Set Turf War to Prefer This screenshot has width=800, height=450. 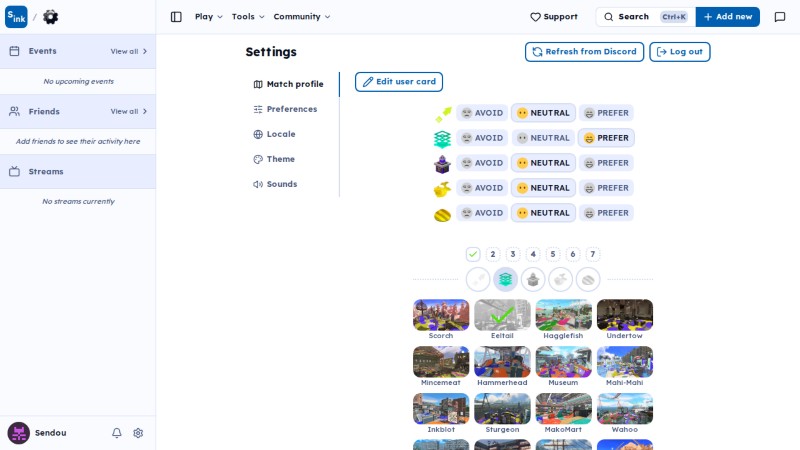pyautogui.click(x=606, y=113)
